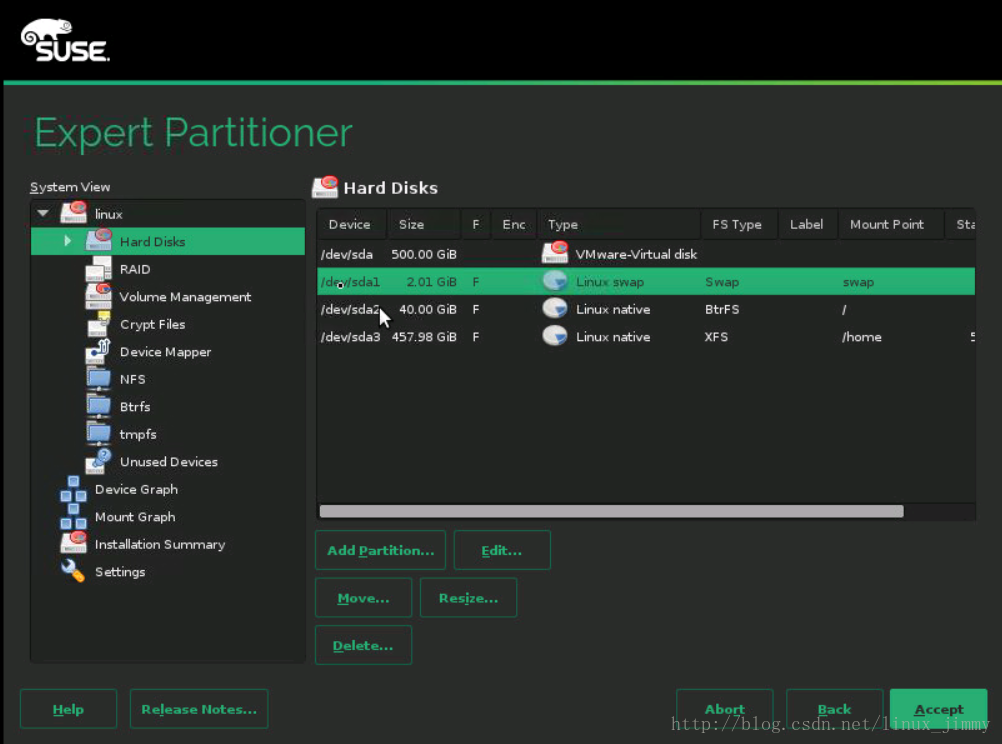Open Help
This screenshot has height=744, width=1002.
click(68, 709)
